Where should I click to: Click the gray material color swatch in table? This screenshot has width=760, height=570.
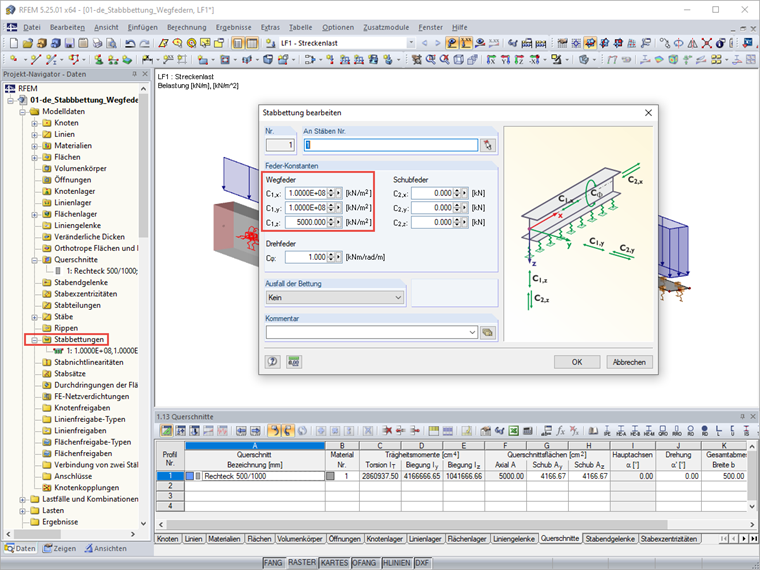331,477
